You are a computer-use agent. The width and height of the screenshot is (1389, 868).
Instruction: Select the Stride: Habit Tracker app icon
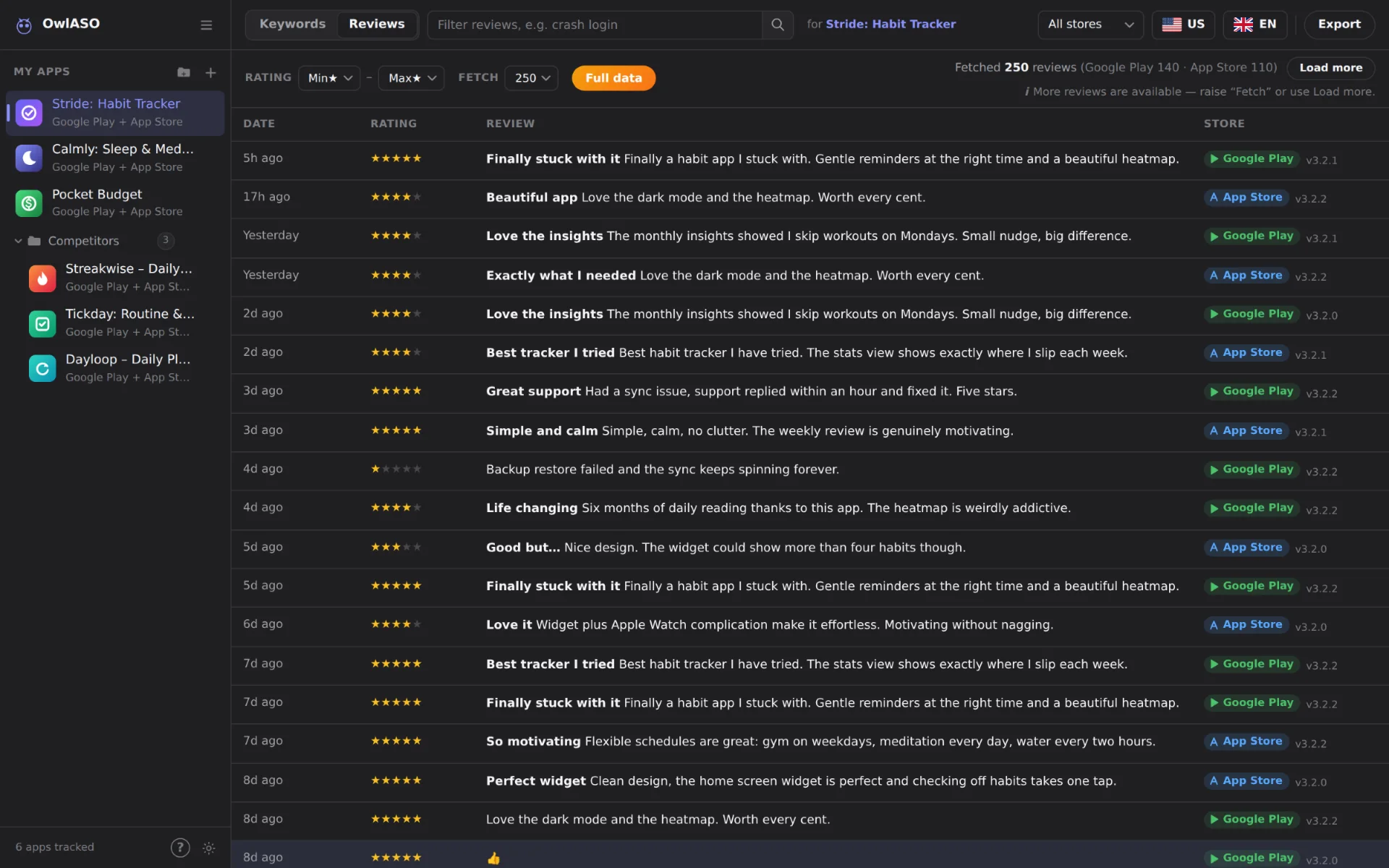(x=29, y=113)
